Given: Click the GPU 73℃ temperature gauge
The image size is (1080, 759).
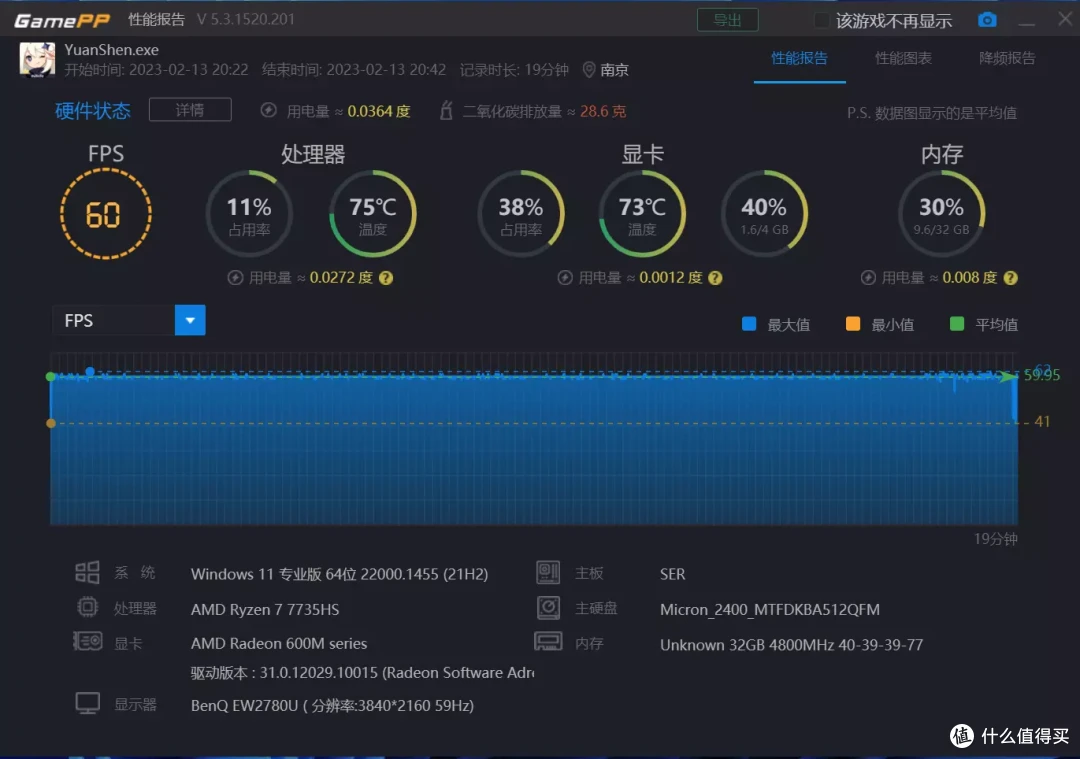Looking at the screenshot, I should coord(642,214).
